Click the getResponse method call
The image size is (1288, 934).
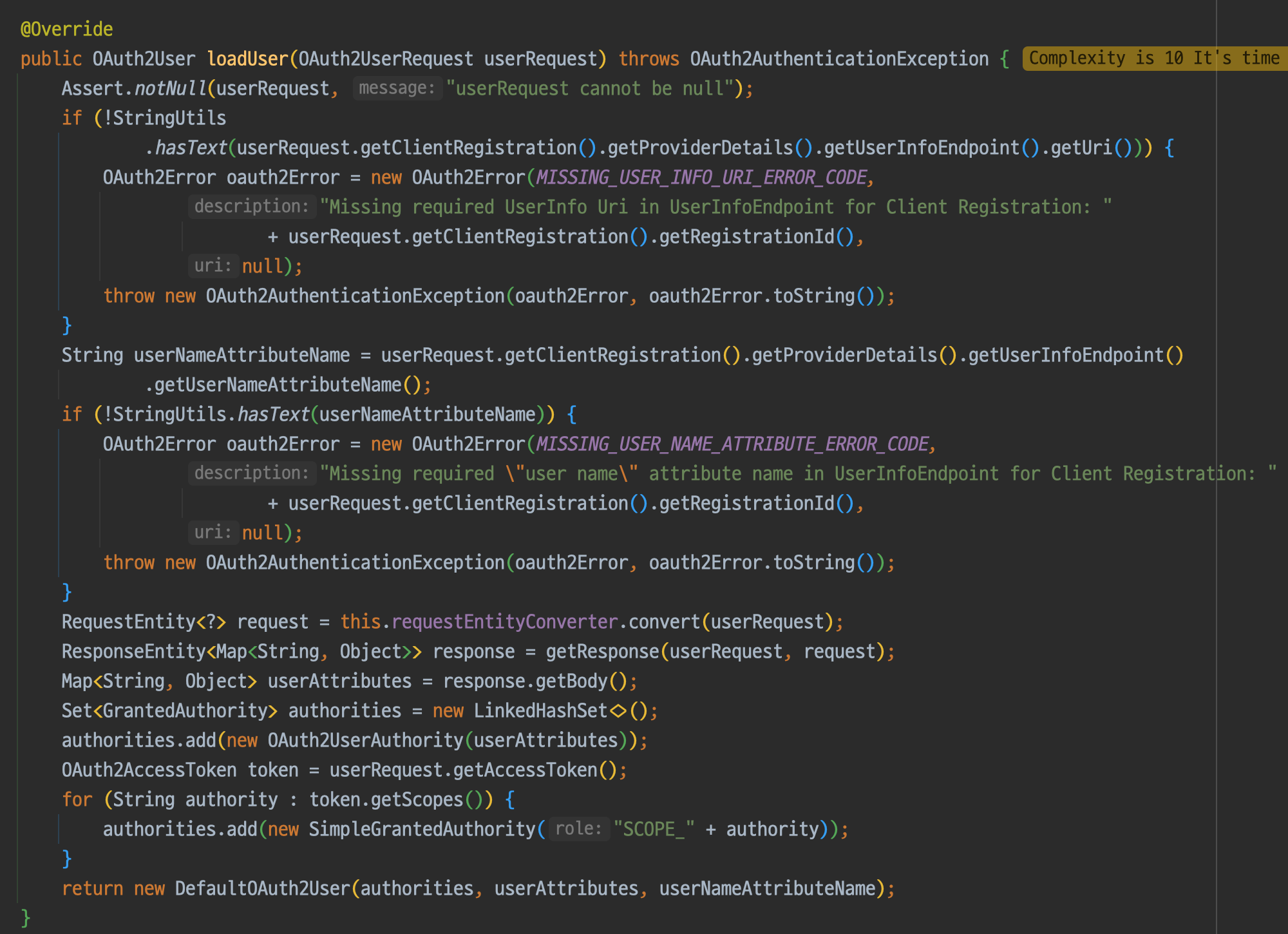point(602,651)
